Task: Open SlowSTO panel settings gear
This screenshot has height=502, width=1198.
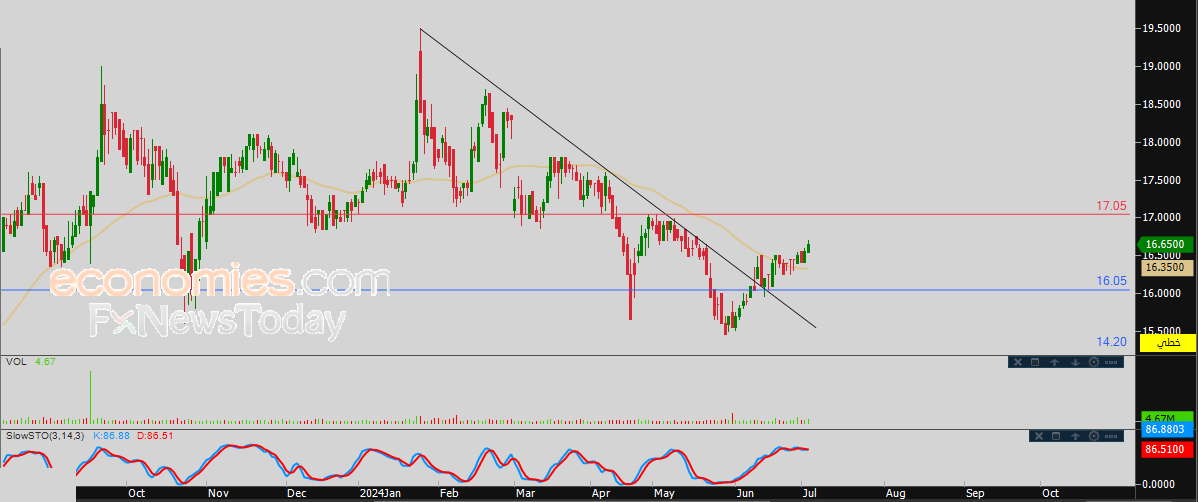Action: point(1095,436)
